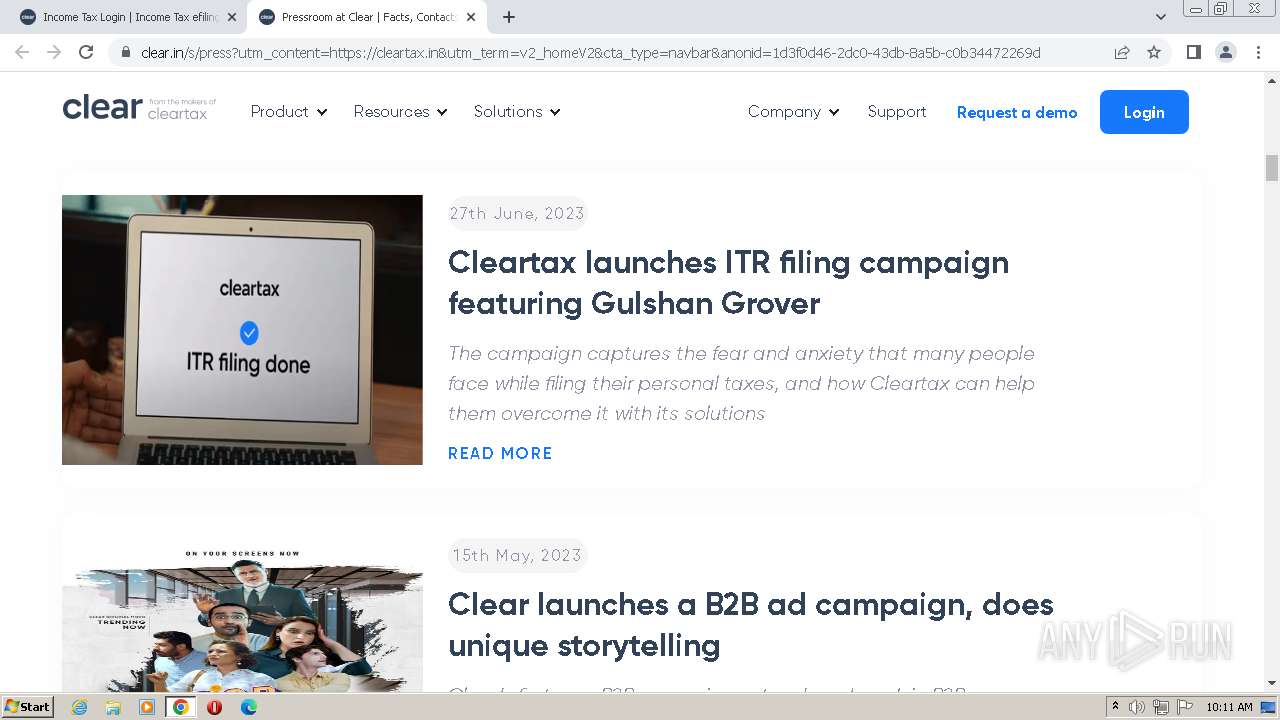Expand the Company menu
Viewport: 1280px width, 720px height.
click(x=794, y=112)
